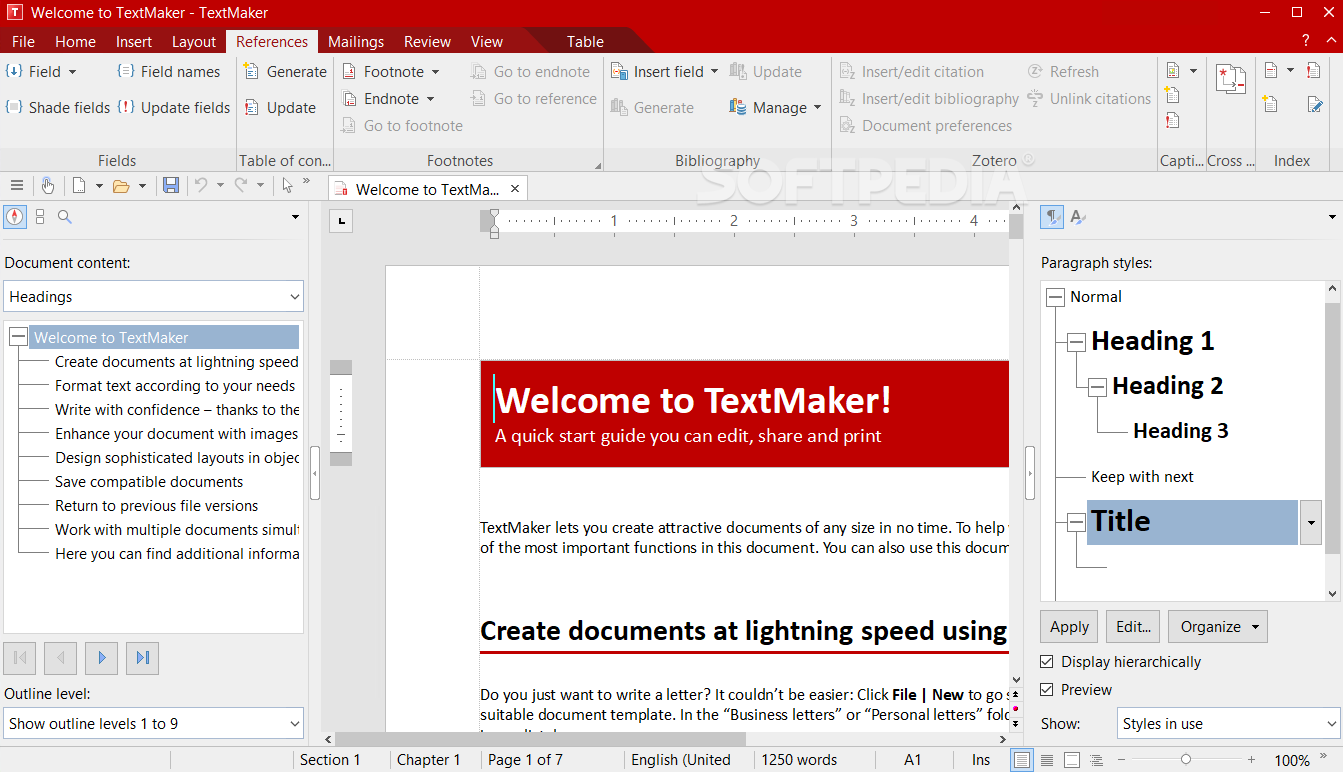Click the Update fields button
Screen dimensions: 1343x772
click(174, 108)
